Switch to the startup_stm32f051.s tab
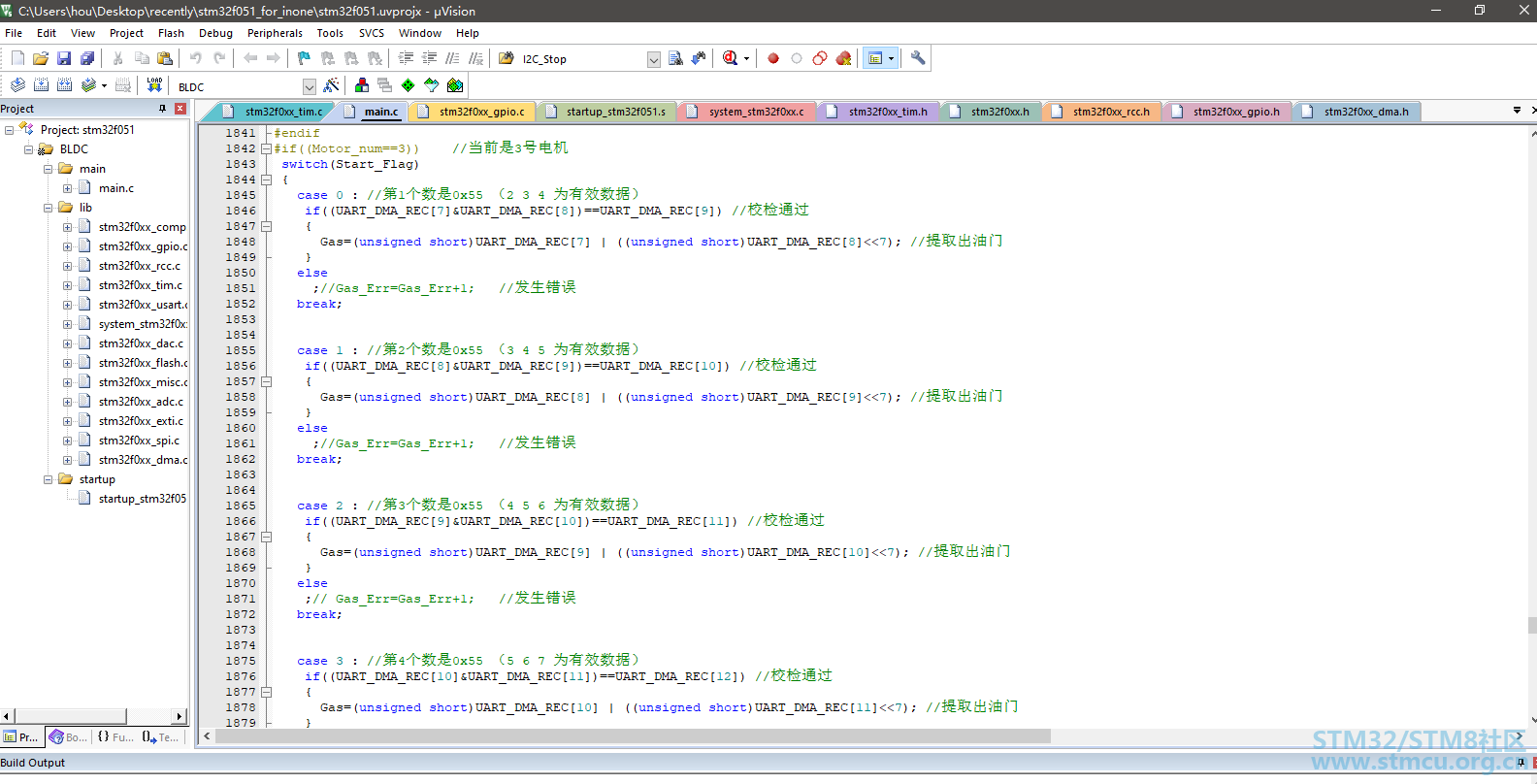This screenshot has width=1537, height=784. coord(606,112)
